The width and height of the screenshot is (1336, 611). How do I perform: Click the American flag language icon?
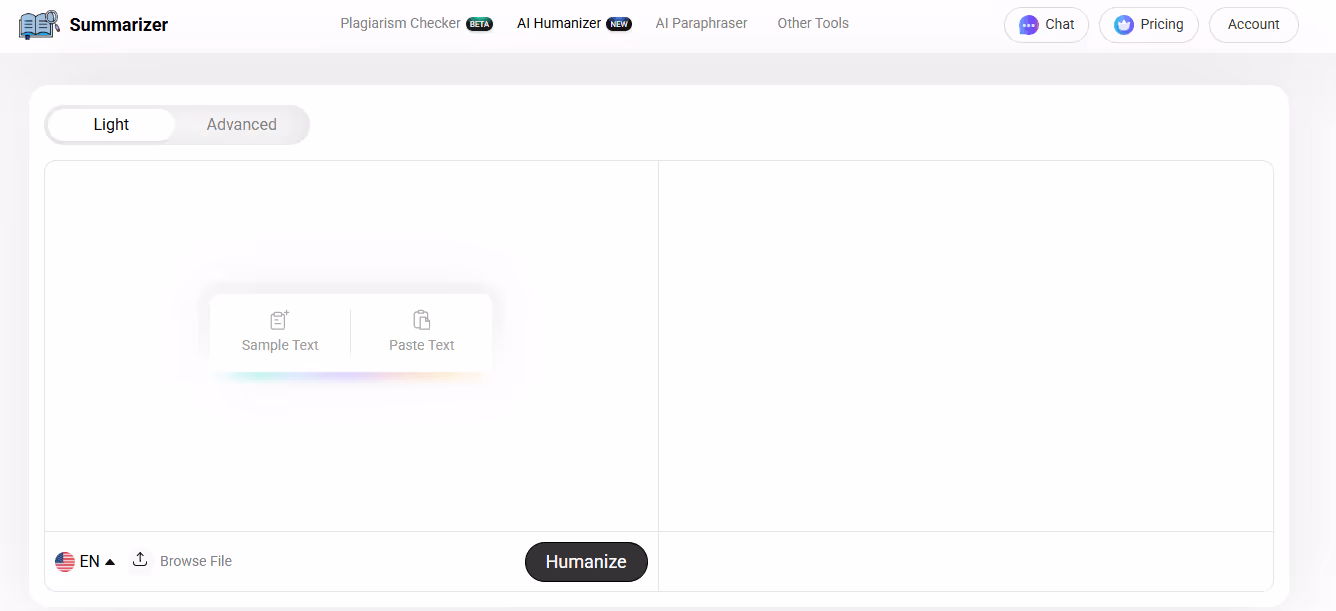click(x=66, y=561)
